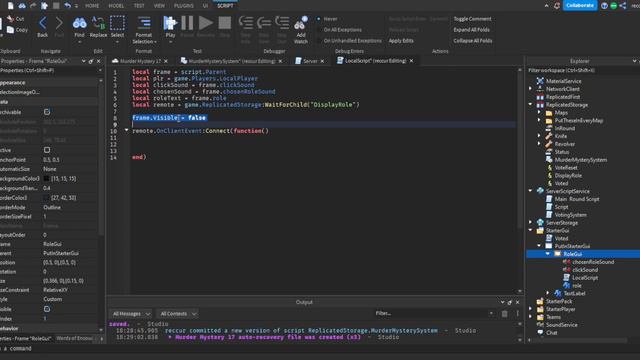The height and width of the screenshot is (360, 640).
Task: Select ReplicatedFirst in Explorer
Action: pos(562,97)
